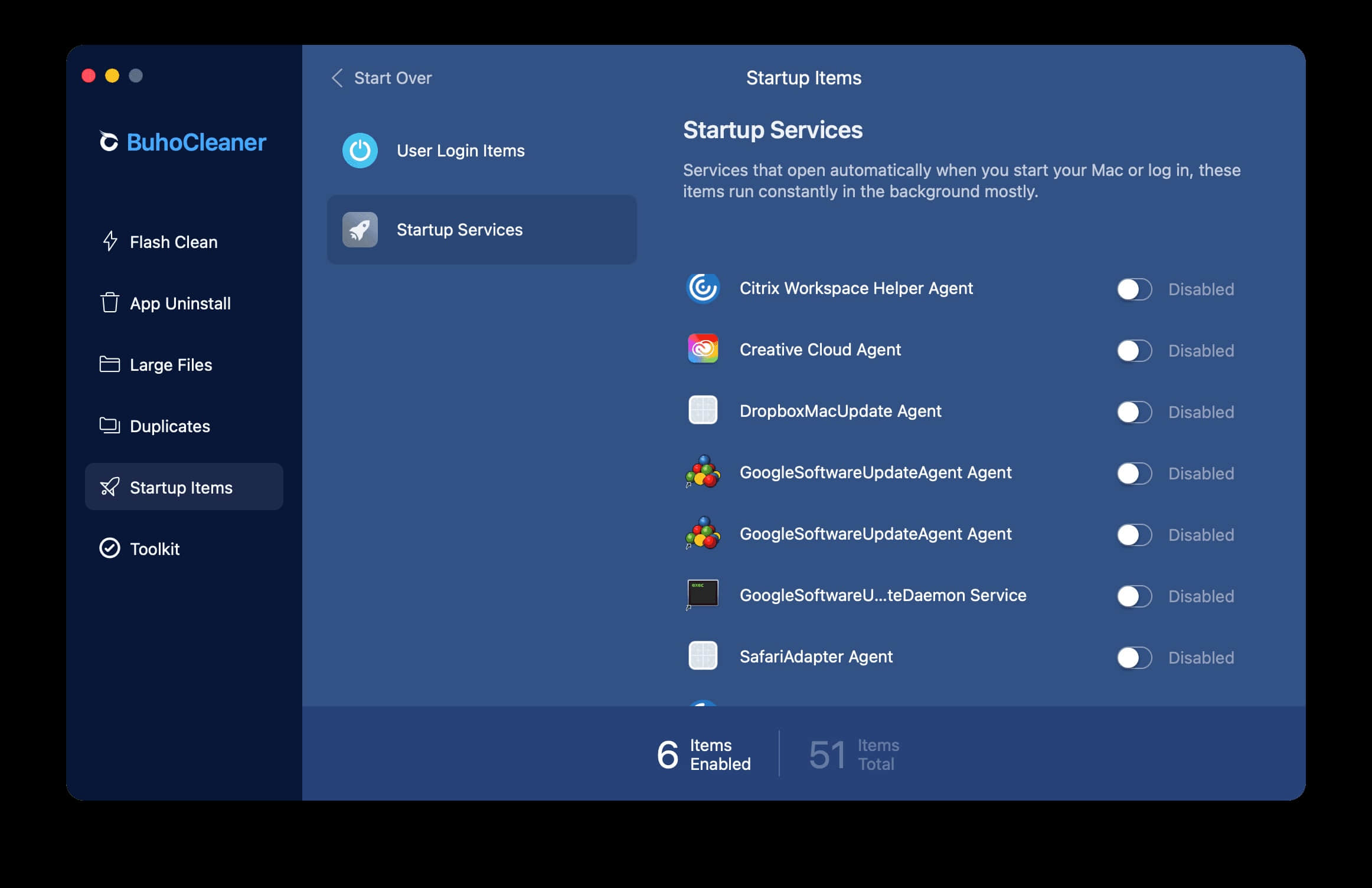Click the GoogleSoftwareUpdateDaemon terminal exec icon

coord(703,594)
